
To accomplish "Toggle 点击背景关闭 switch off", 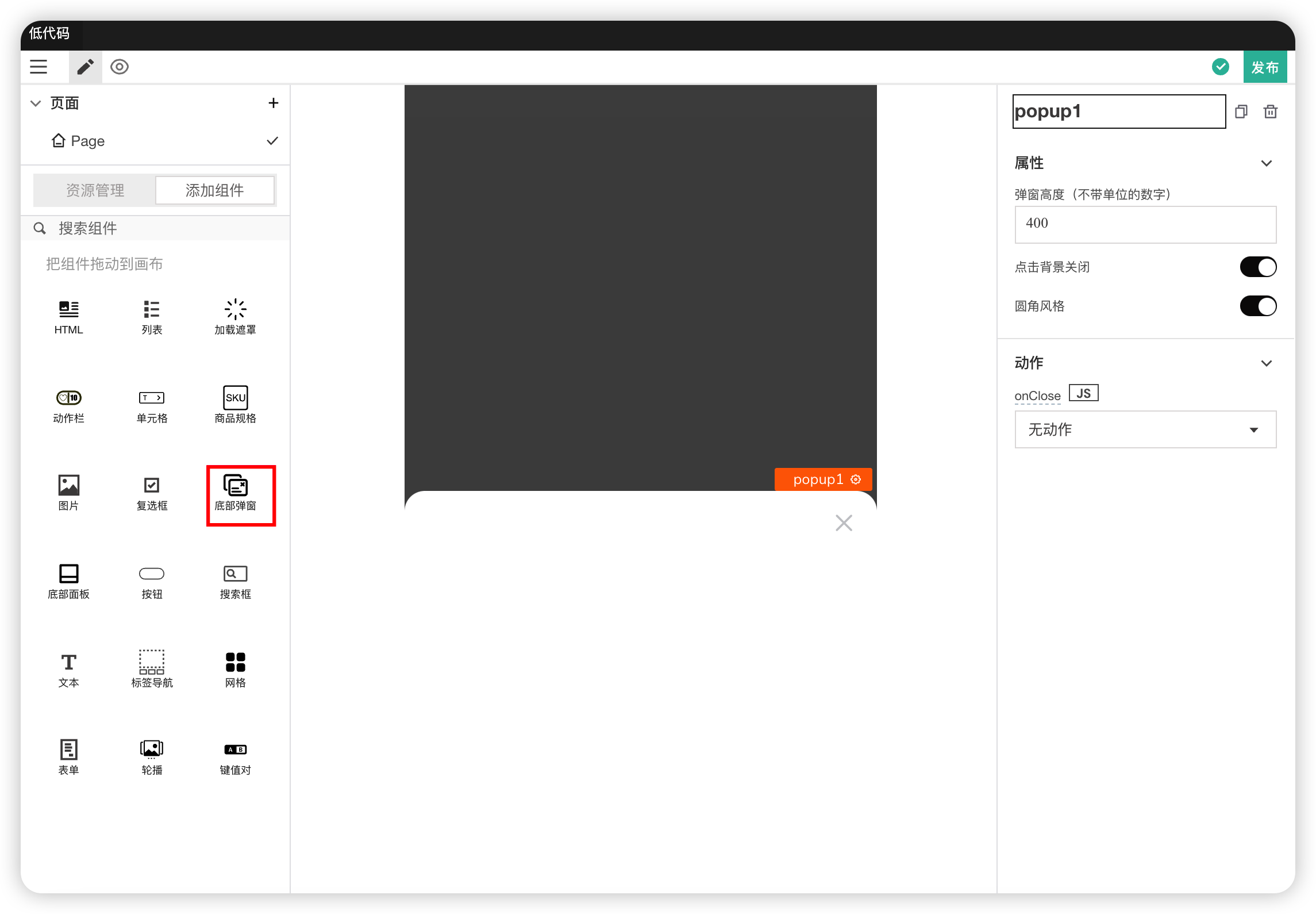I will 1258,267.
